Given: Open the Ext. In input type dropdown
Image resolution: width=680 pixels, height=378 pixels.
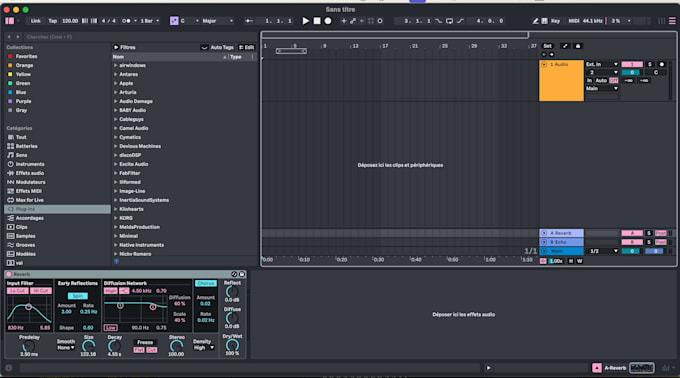Looking at the screenshot, I should (x=602, y=64).
